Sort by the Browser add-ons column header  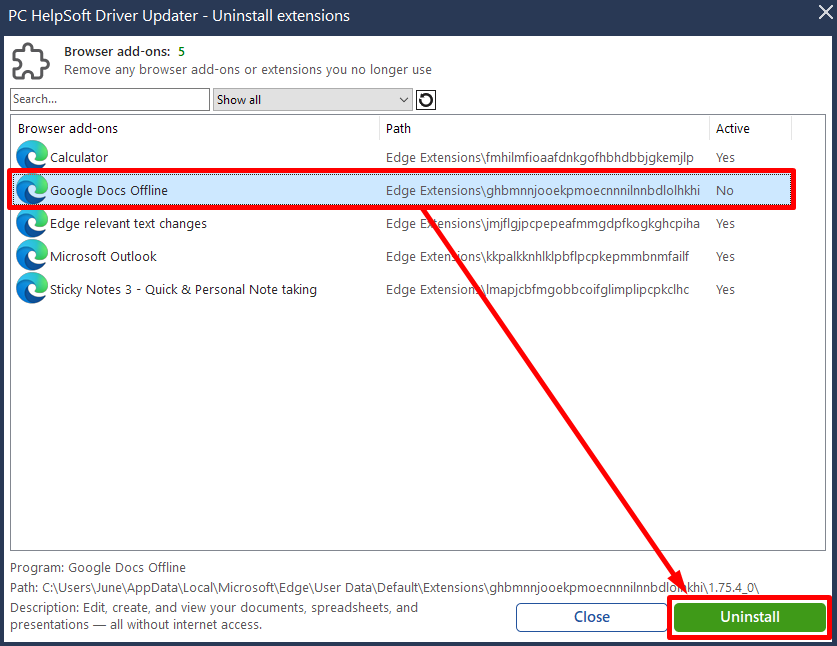click(68, 129)
